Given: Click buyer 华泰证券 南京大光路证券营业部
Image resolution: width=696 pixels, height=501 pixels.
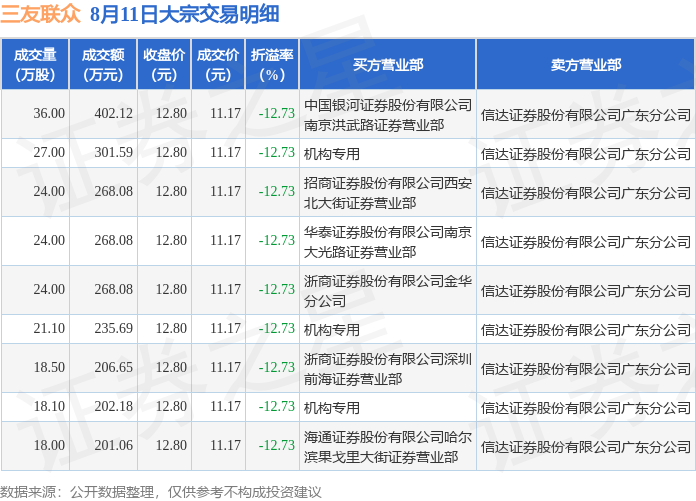Looking at the screenshot, I should pyautogui.click(x=388, y=242).
